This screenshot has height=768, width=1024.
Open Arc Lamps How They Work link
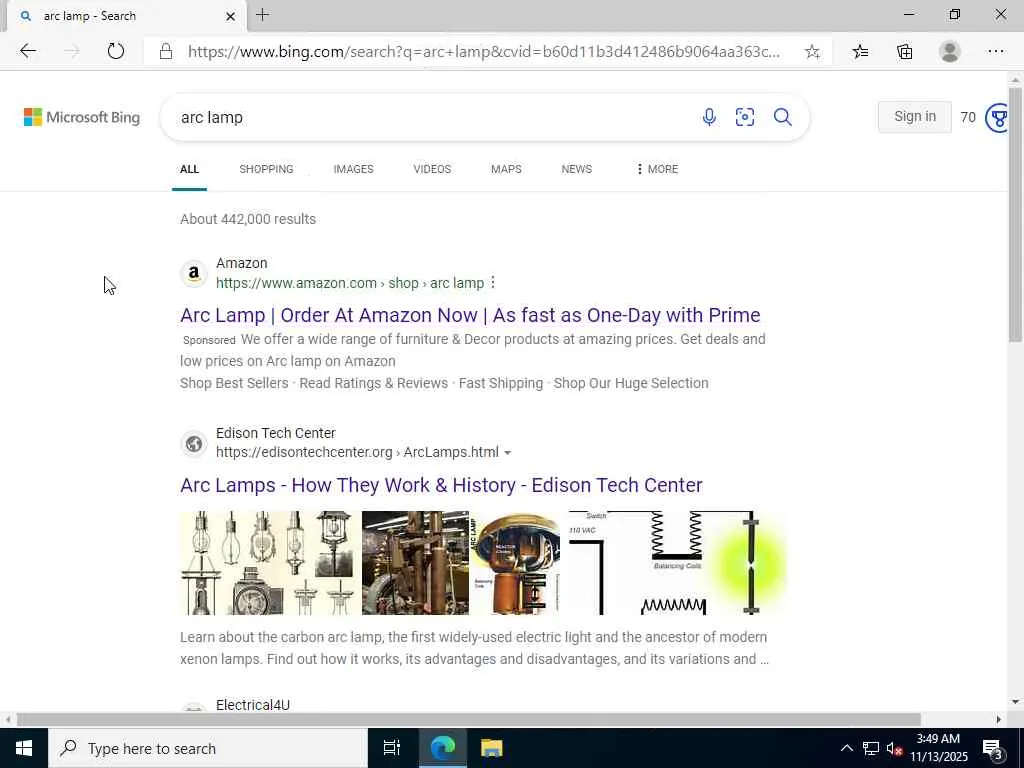441,485
